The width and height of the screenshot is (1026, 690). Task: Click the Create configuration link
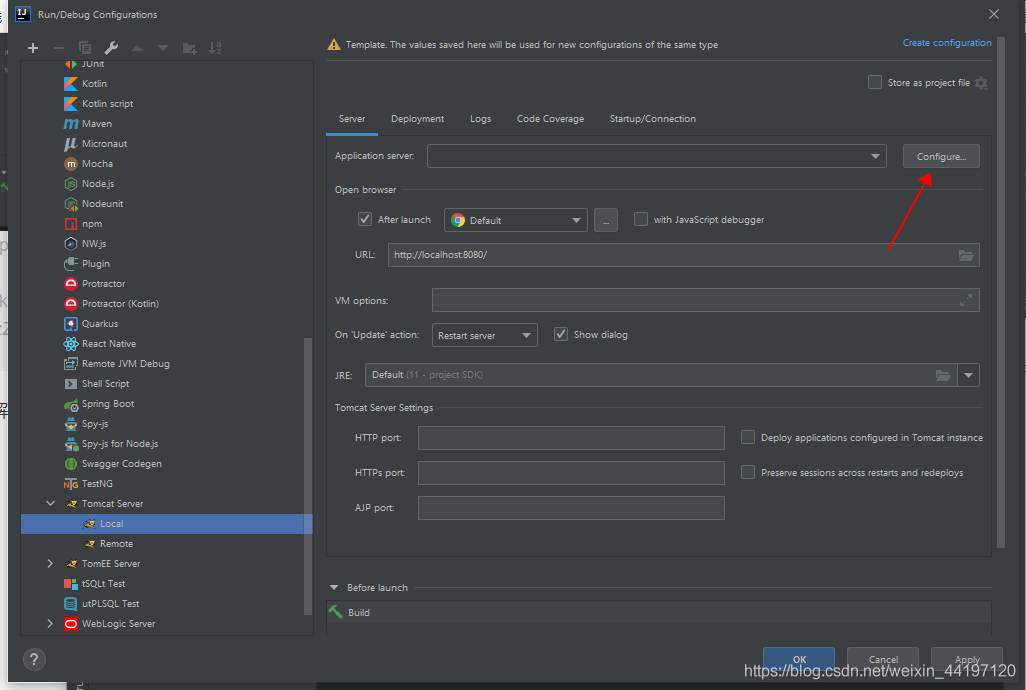tap(946, 43)
